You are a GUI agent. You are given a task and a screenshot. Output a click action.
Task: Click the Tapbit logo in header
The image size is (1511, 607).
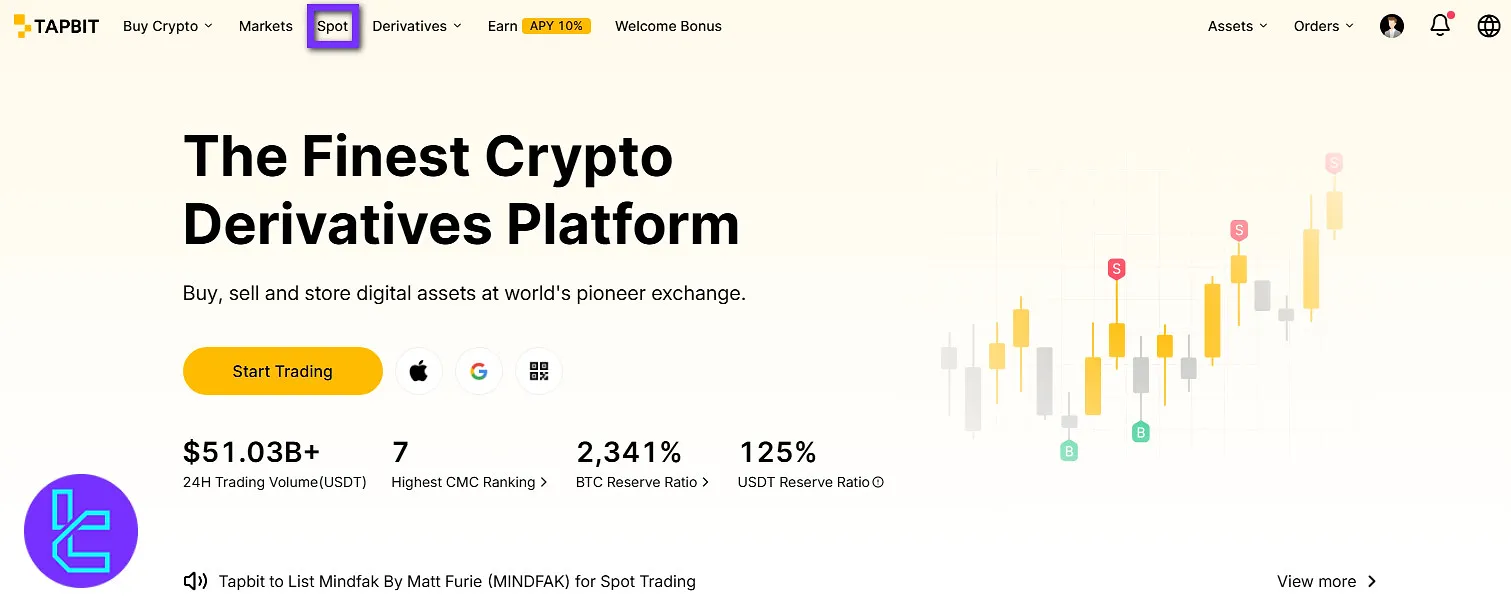coord(56,26)
